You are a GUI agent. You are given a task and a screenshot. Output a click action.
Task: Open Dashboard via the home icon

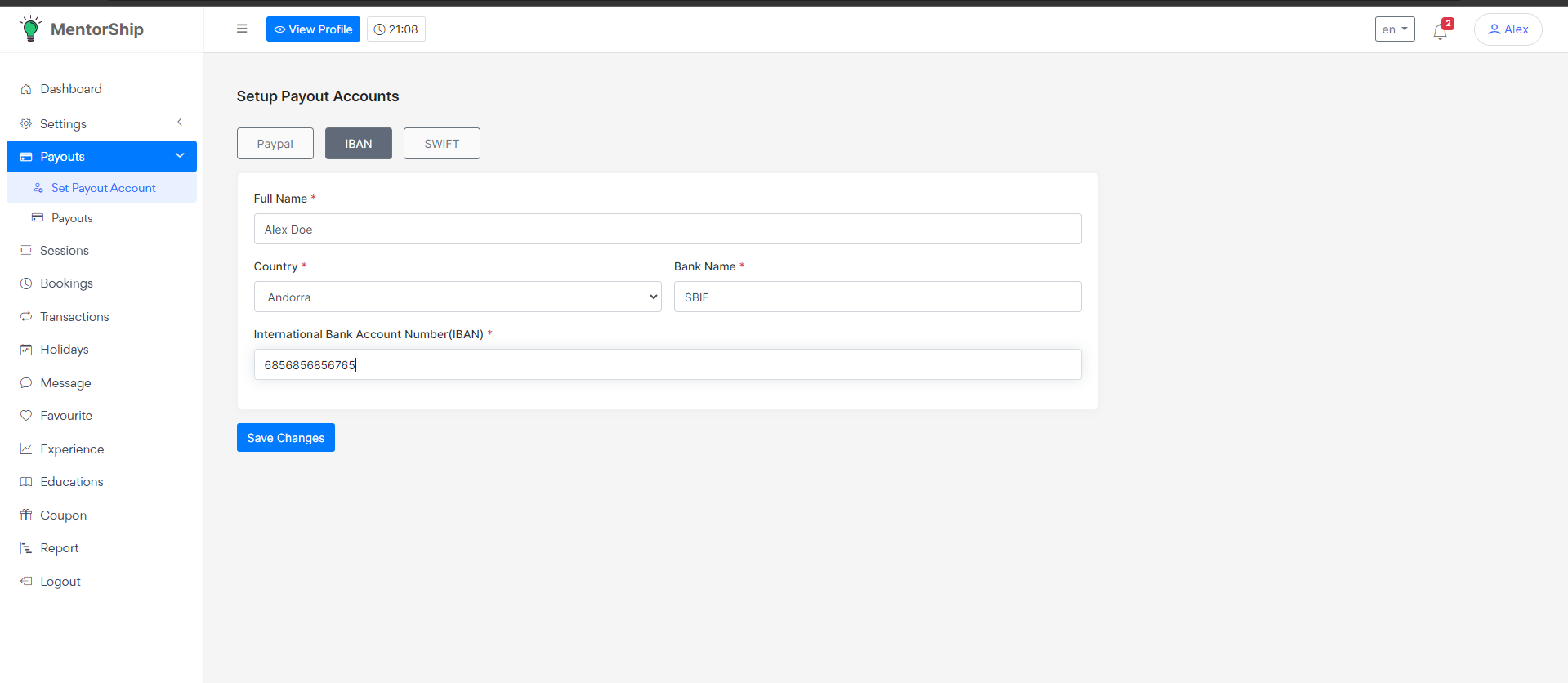click(x=26, y=89)
